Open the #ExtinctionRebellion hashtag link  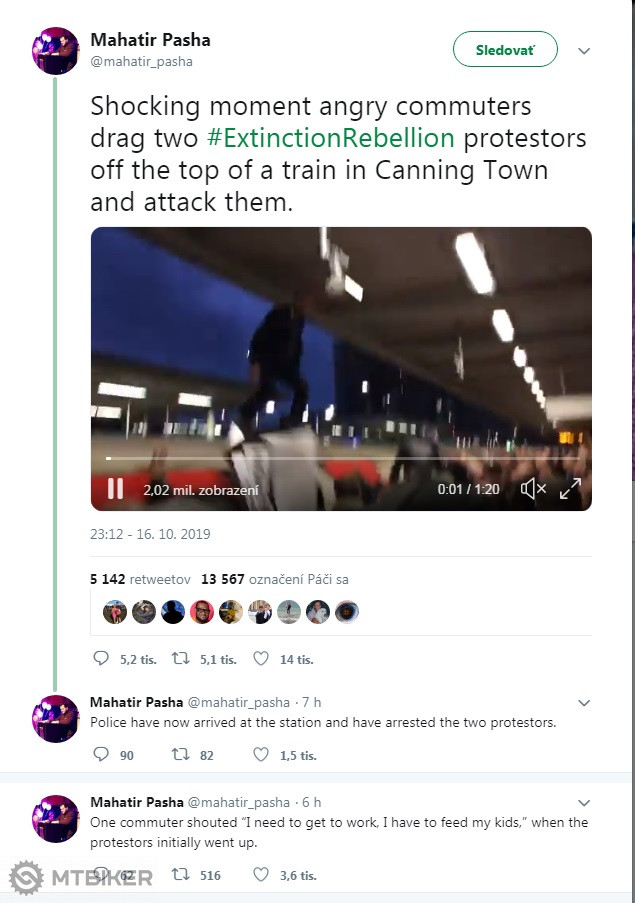tap(330, 138)
